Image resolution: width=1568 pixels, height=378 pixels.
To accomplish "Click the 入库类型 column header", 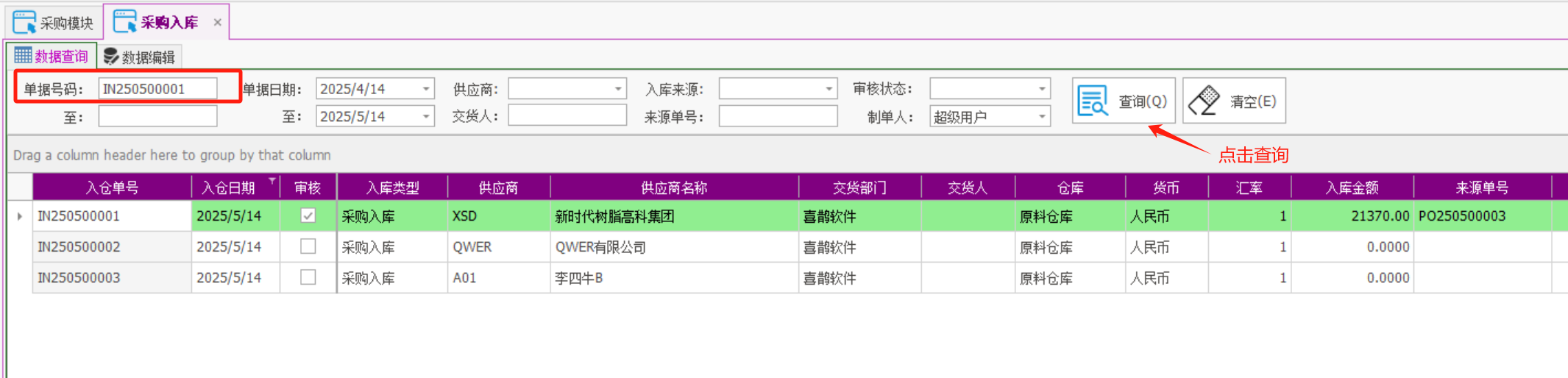I will tap(392, 188).
